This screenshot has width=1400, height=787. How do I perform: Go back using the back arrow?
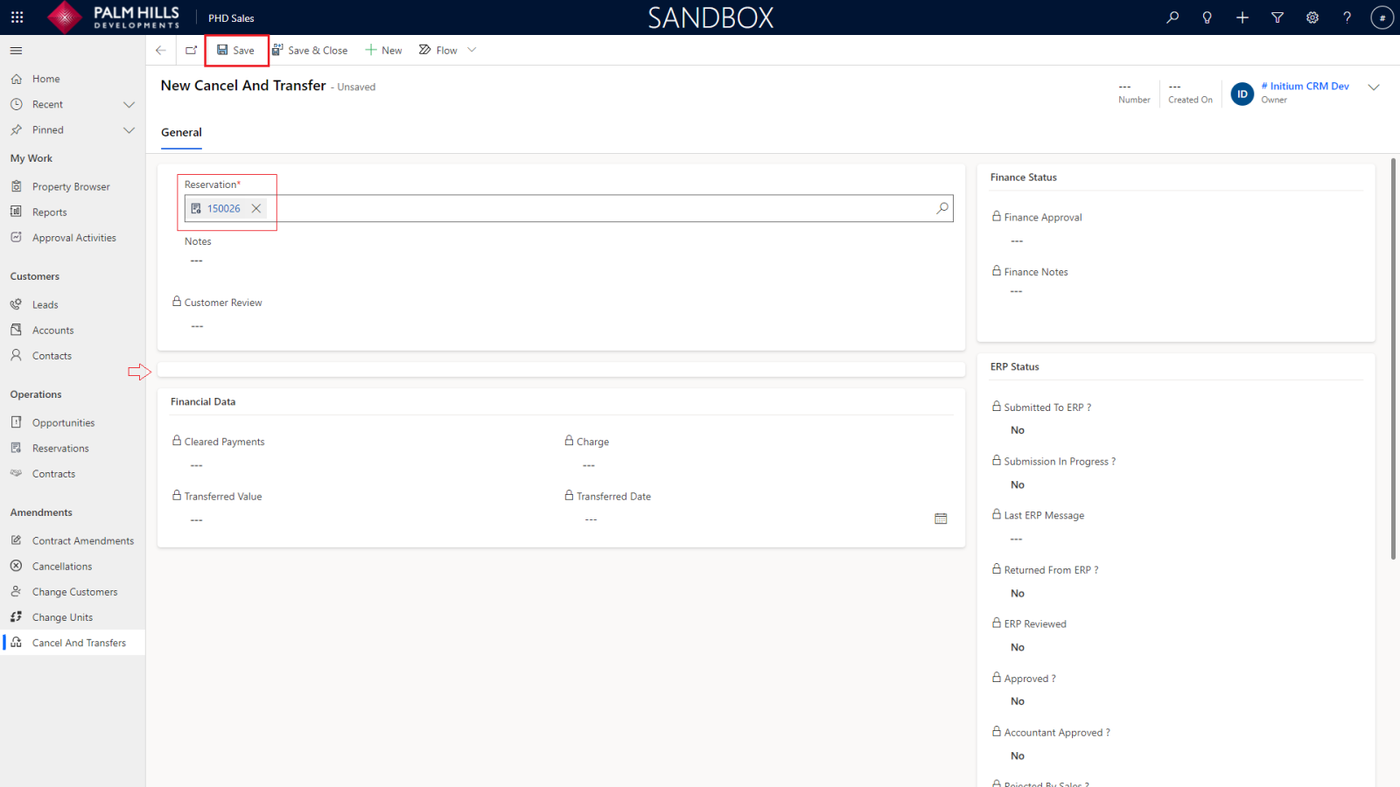point(161,50)
